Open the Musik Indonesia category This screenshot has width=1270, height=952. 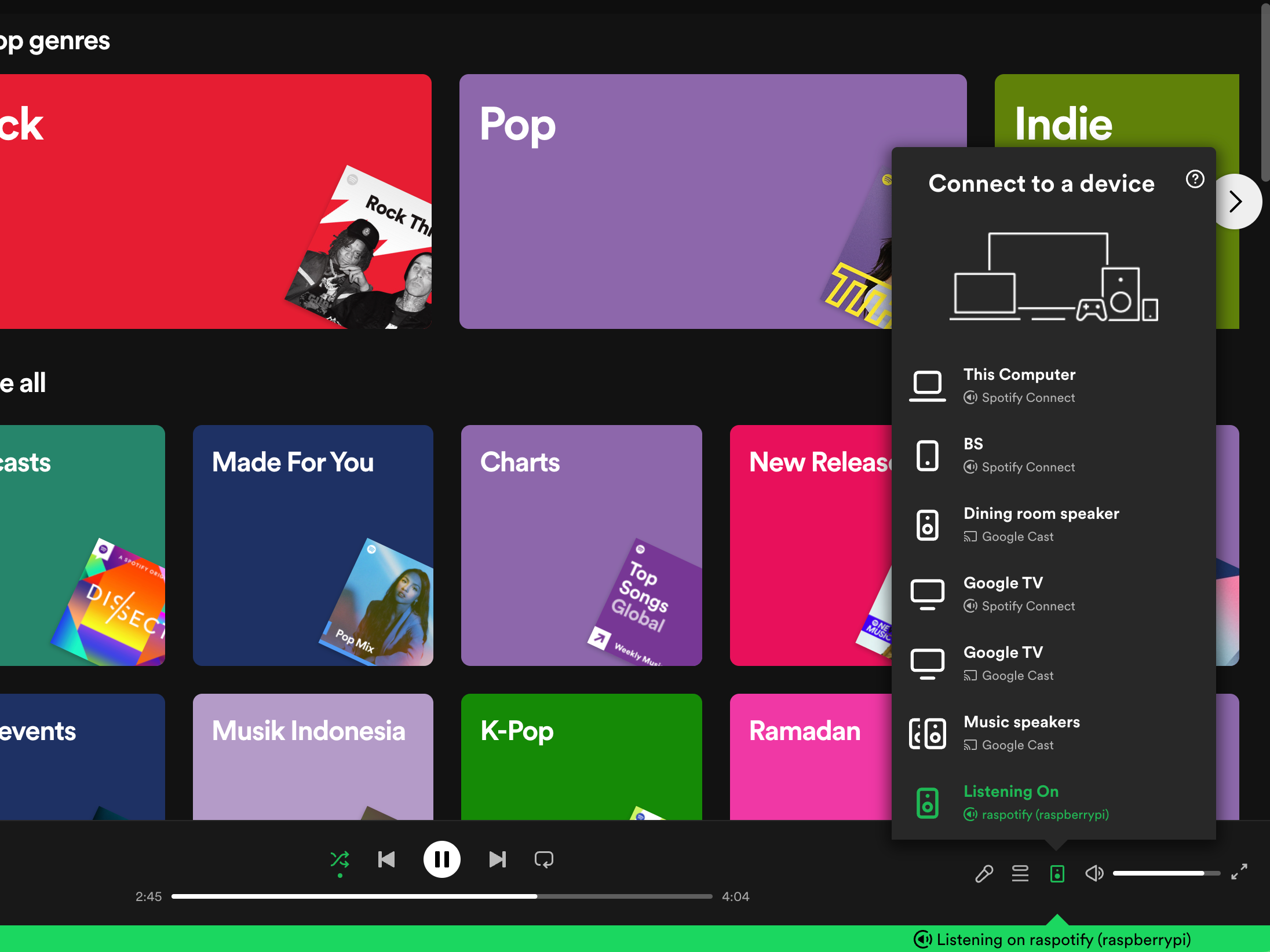tap(313, 756)
